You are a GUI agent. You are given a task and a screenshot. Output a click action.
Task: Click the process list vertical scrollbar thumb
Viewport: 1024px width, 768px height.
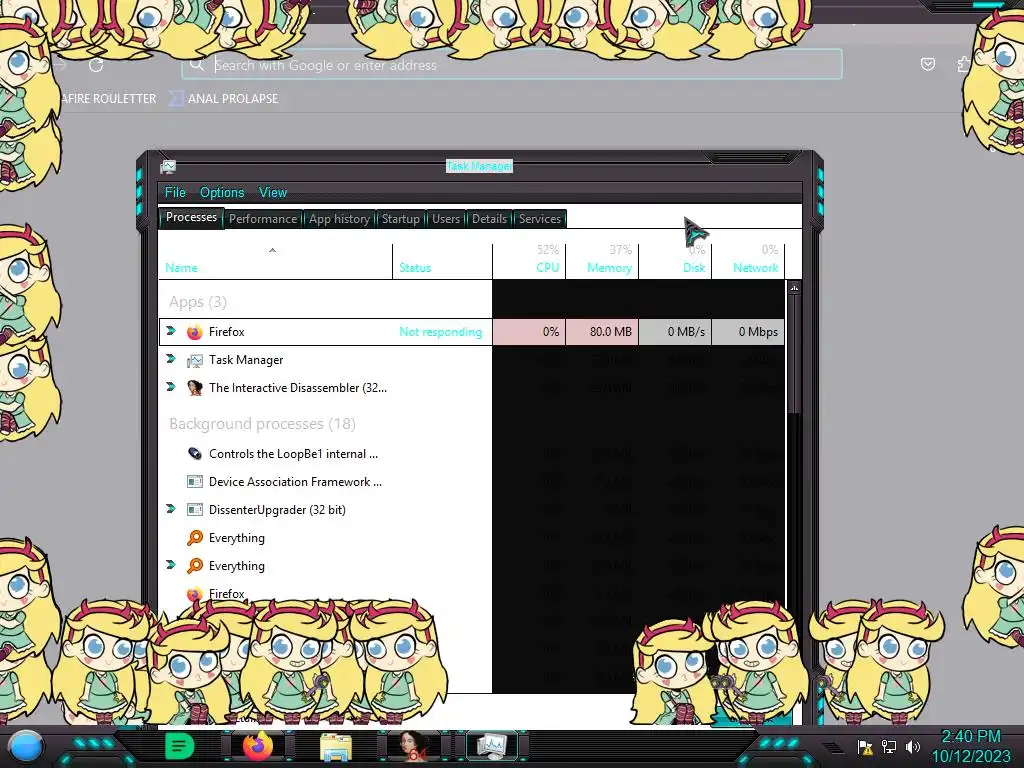click(794, 353)
